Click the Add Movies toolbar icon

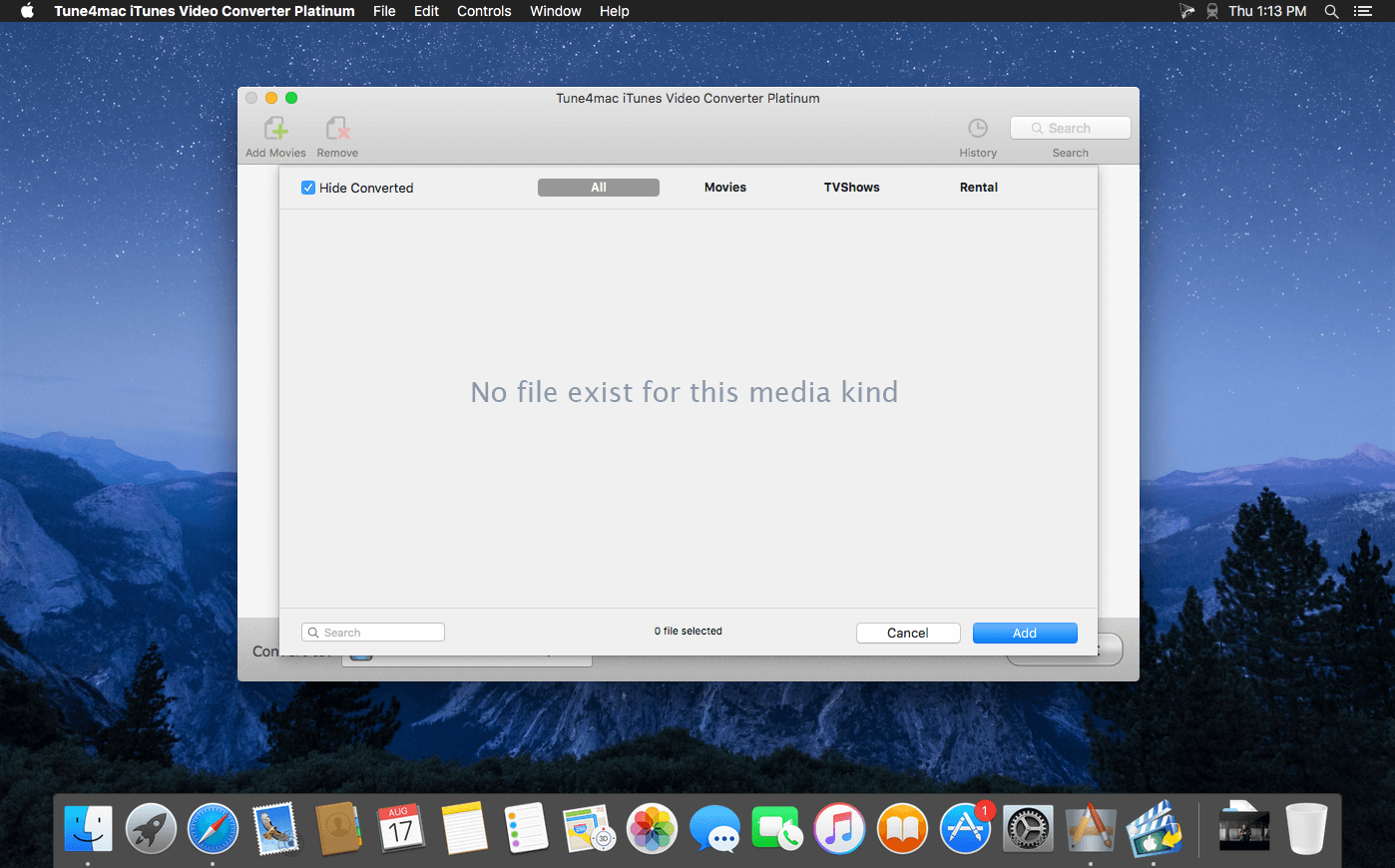[x=276, y=129]
